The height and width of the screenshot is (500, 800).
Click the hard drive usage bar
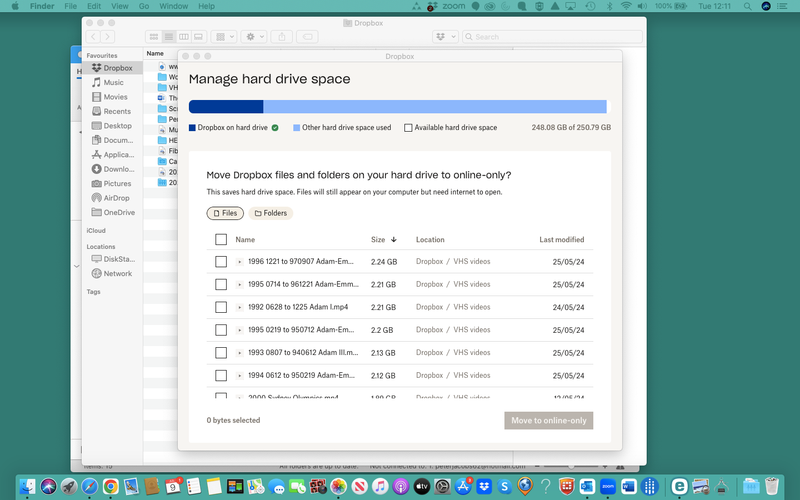(397, 107)
